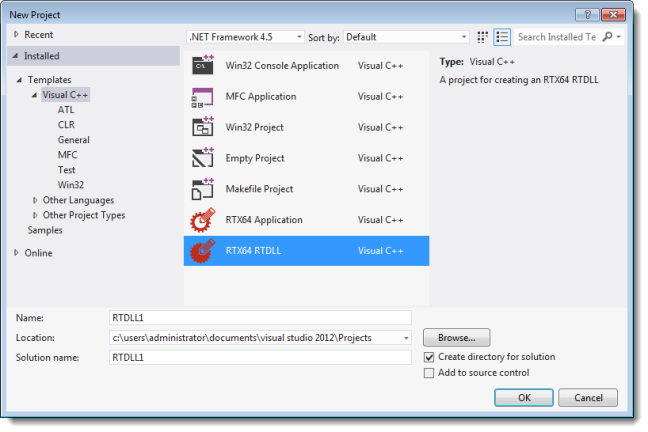Click the Win32 Console Application template icon
The width and height of the screenshot is (648, 432).
pyautogui.click(x=202, y=65)
